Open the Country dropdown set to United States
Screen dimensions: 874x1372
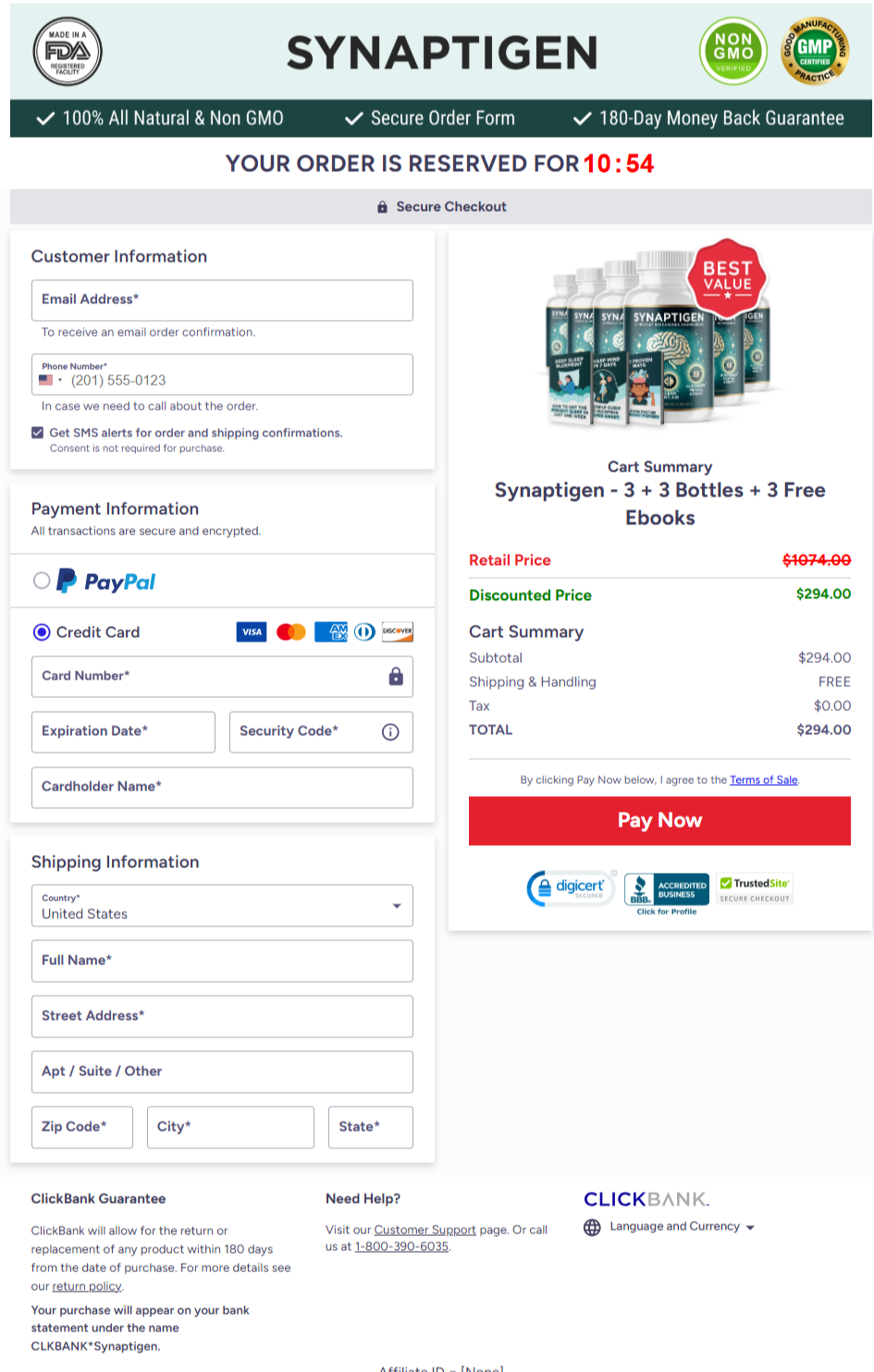222,906
